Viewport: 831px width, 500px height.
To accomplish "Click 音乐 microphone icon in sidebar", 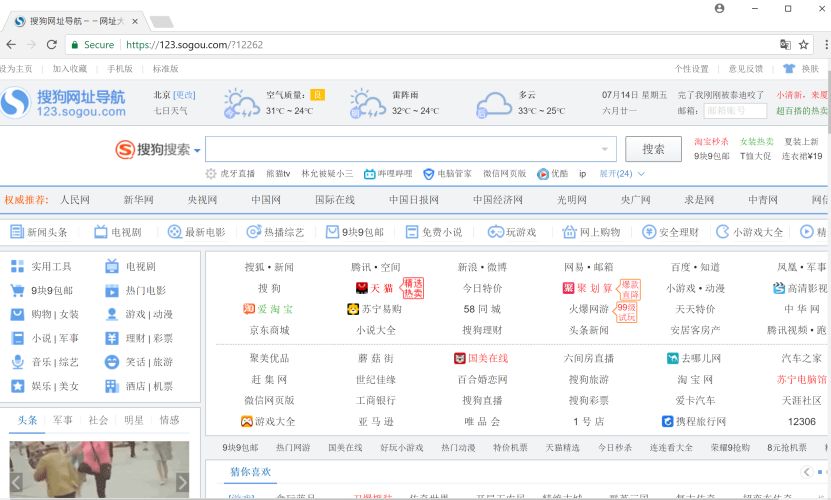I will tap(17, 362).
